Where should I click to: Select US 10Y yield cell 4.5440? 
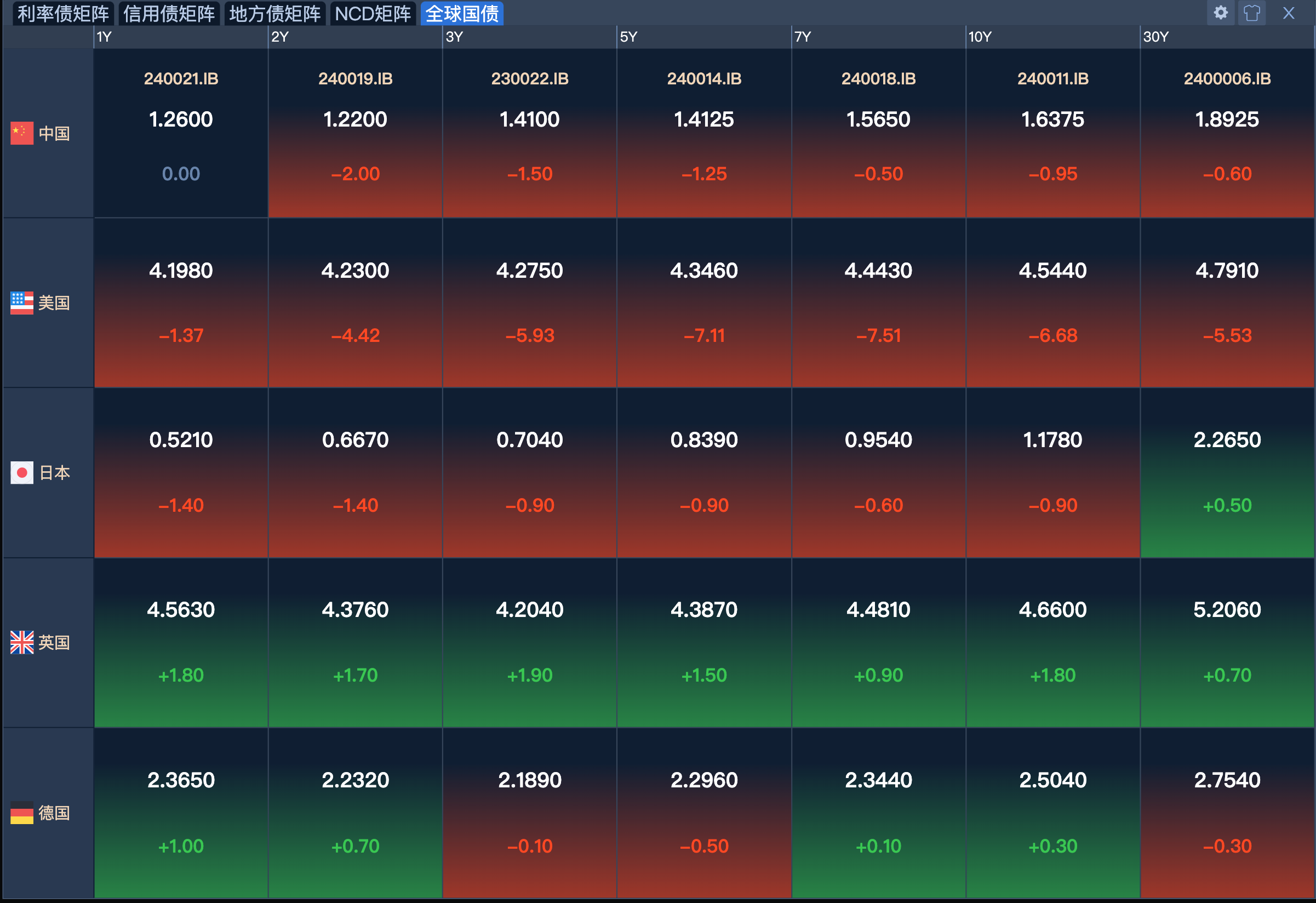coord(1052,271)
